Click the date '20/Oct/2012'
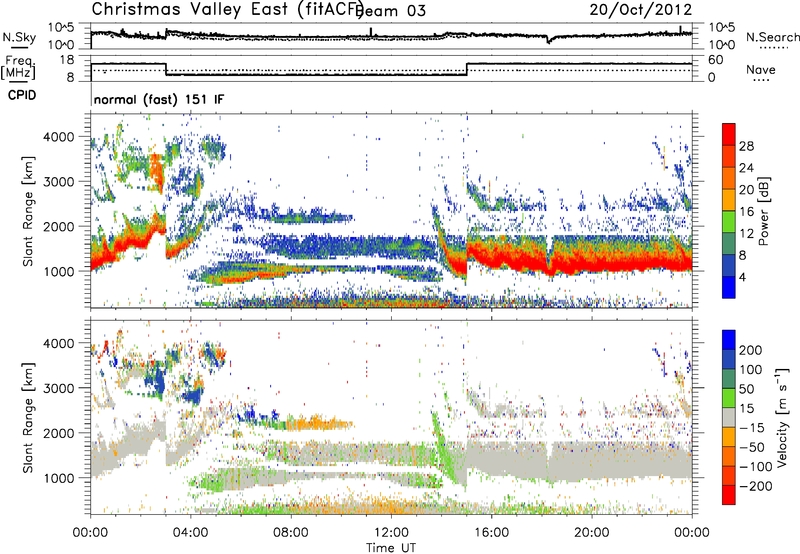This screenshot has width=800, height=554. click(x=641, y=10)
